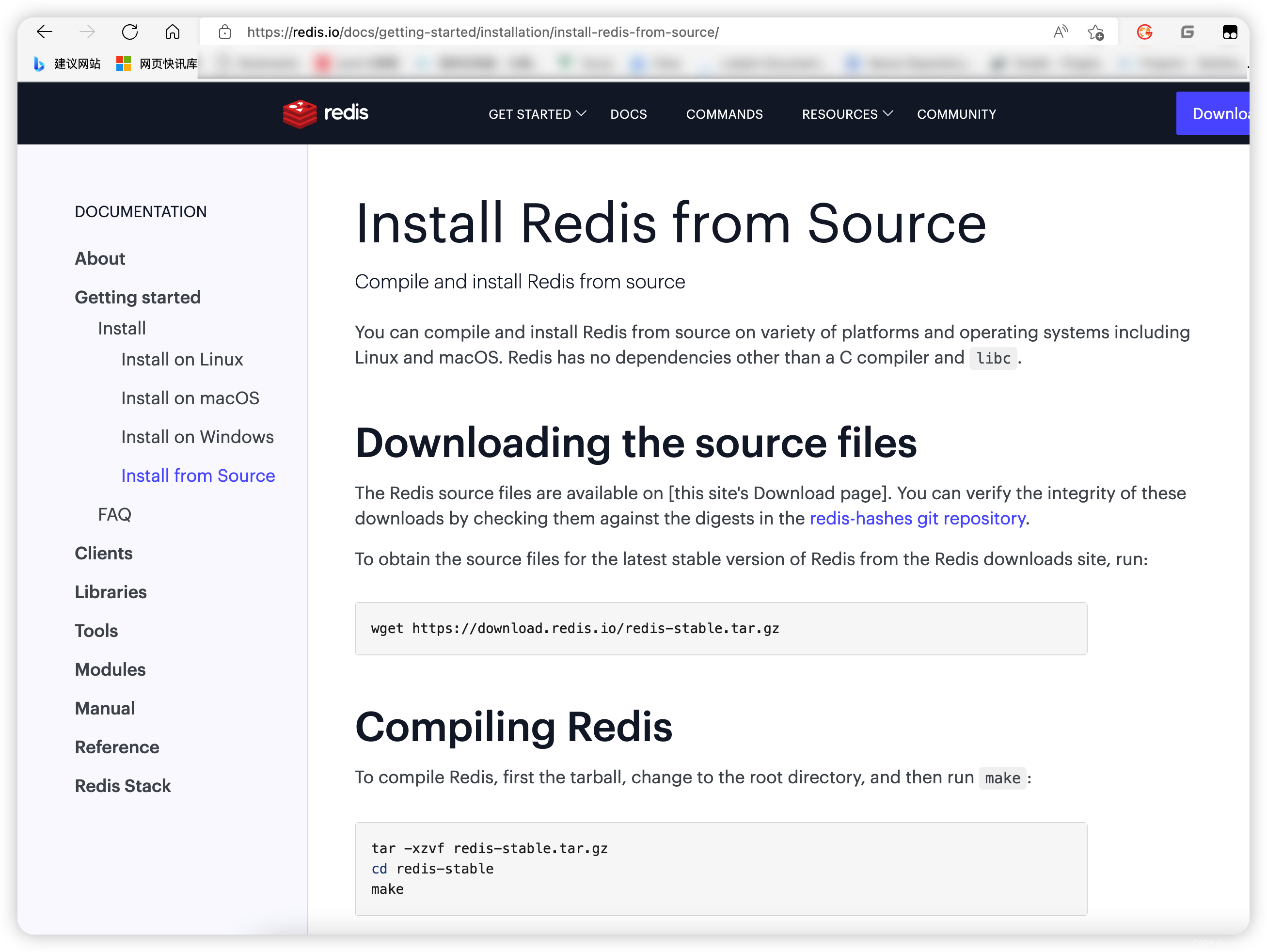Click the Redis logo
This screenshot has height=952, width=1267.
[325, 113]
